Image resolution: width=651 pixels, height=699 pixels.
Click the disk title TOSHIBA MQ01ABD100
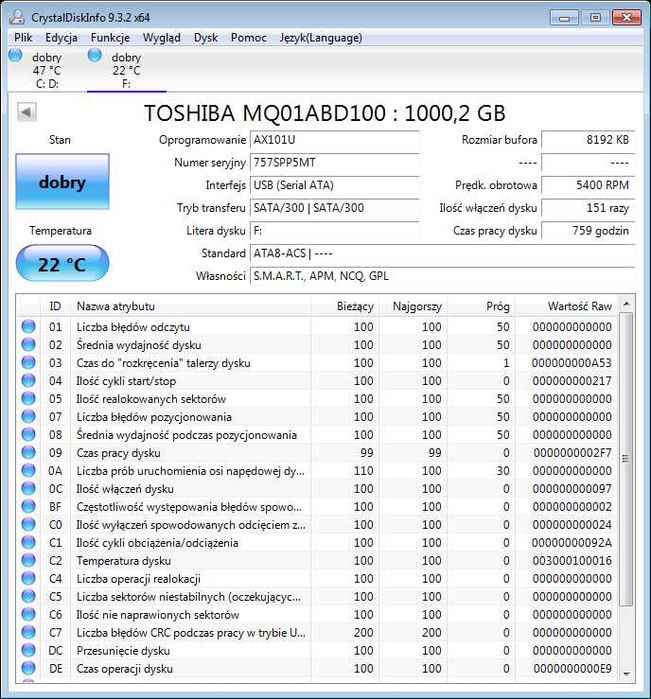(x=325, y=113)
